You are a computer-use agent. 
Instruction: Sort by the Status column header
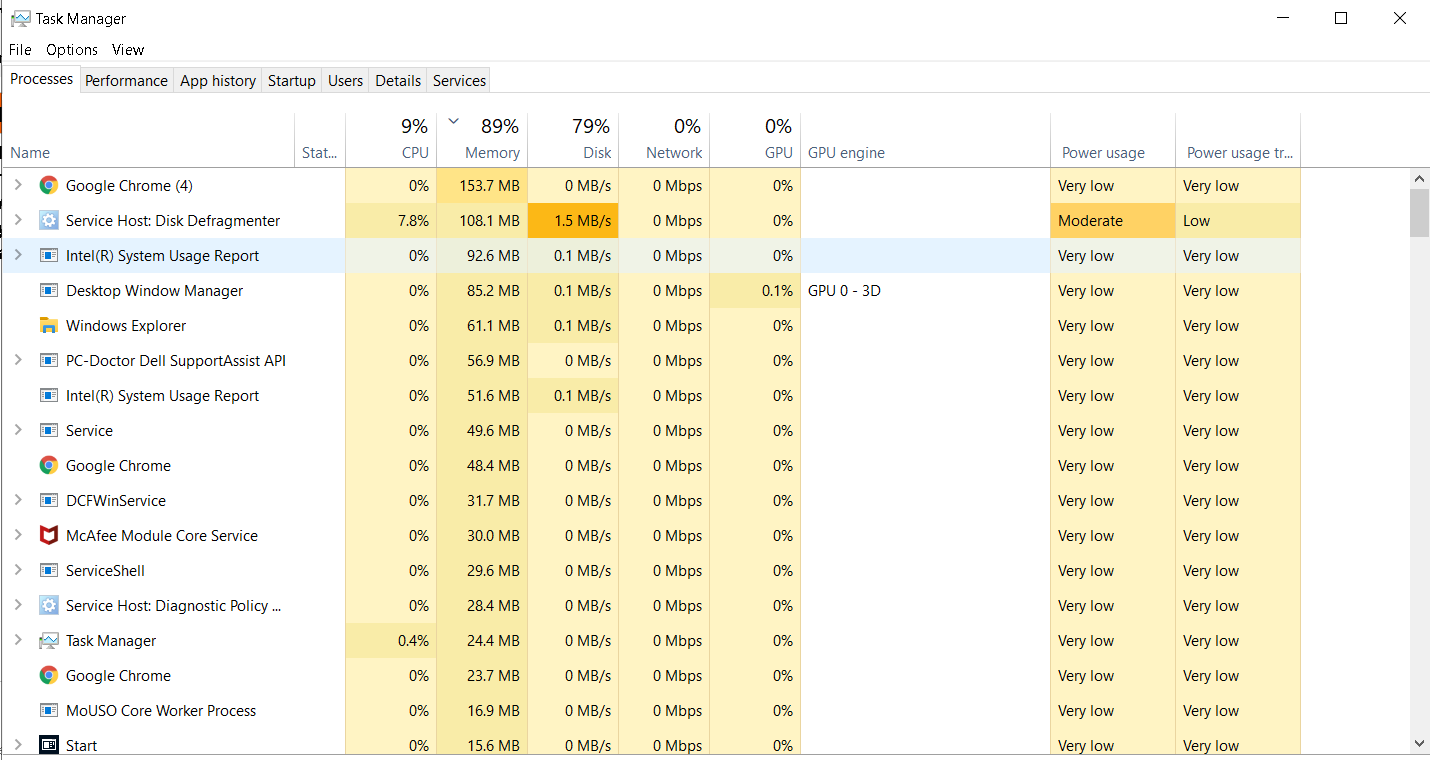(320, 140)
